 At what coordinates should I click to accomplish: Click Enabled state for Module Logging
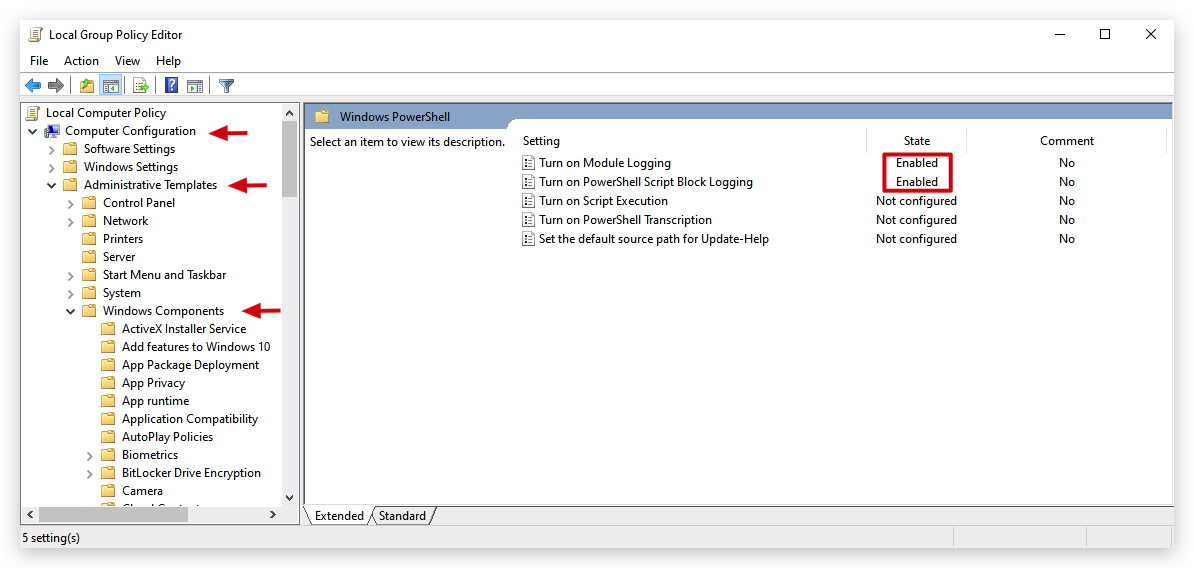click(917, 163)
